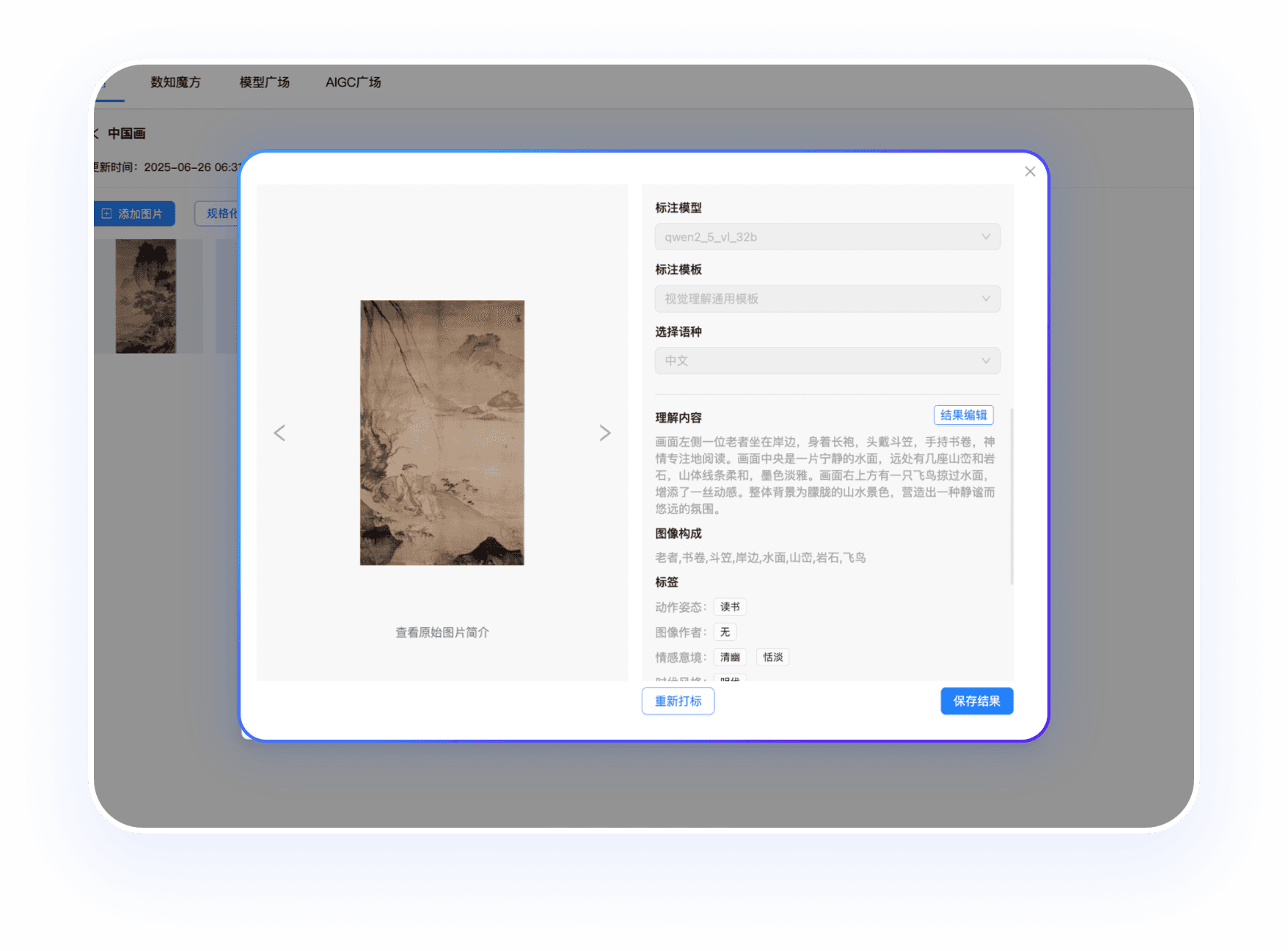This screenshot has height=951, width=1288.
Task: Click the back arrow beside 中国画
Action: point(96,134)
